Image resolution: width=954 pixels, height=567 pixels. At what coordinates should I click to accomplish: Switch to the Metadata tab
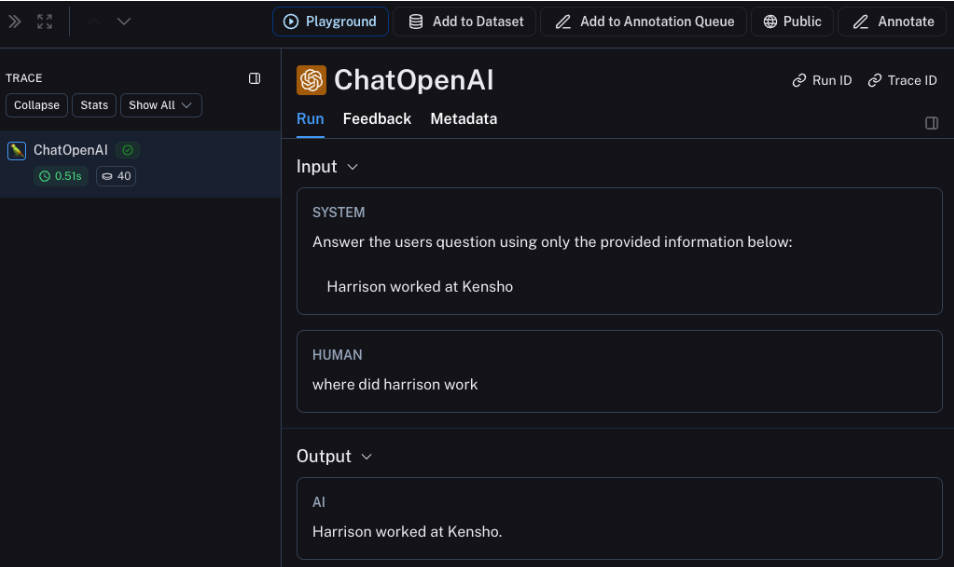coord(464,119)
